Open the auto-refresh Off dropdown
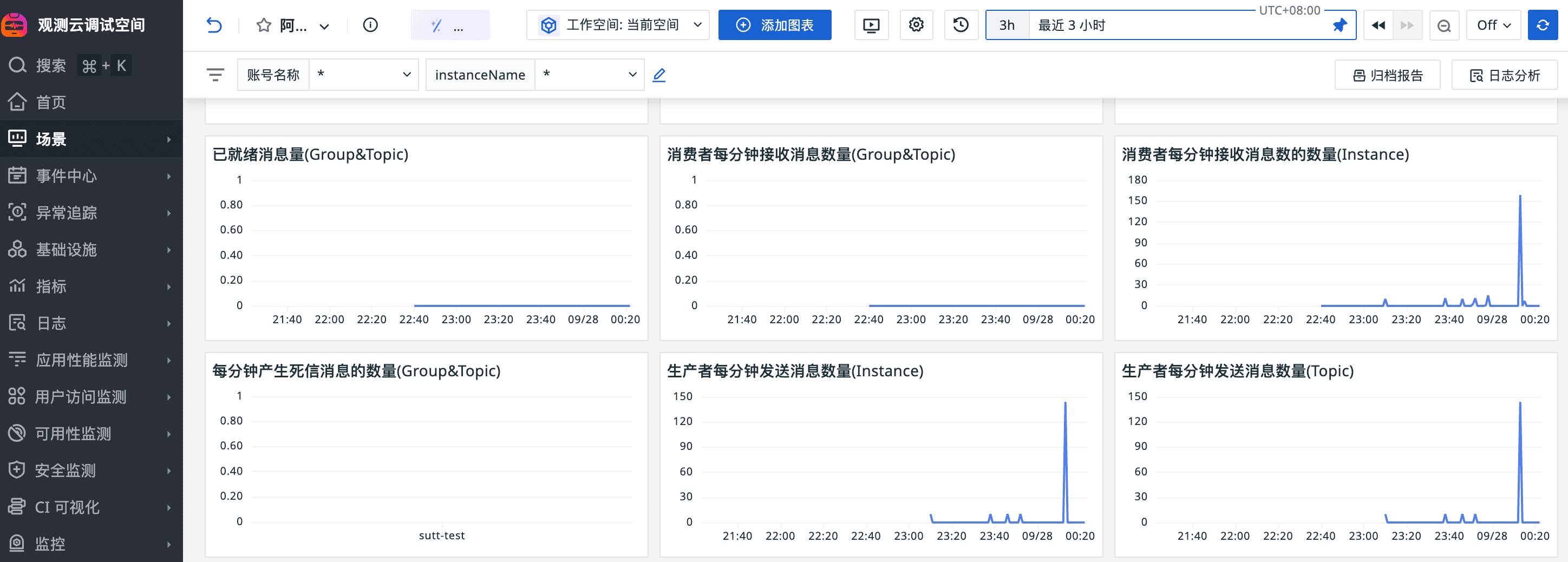The image size is (1568, 562). pos(1493,25)
